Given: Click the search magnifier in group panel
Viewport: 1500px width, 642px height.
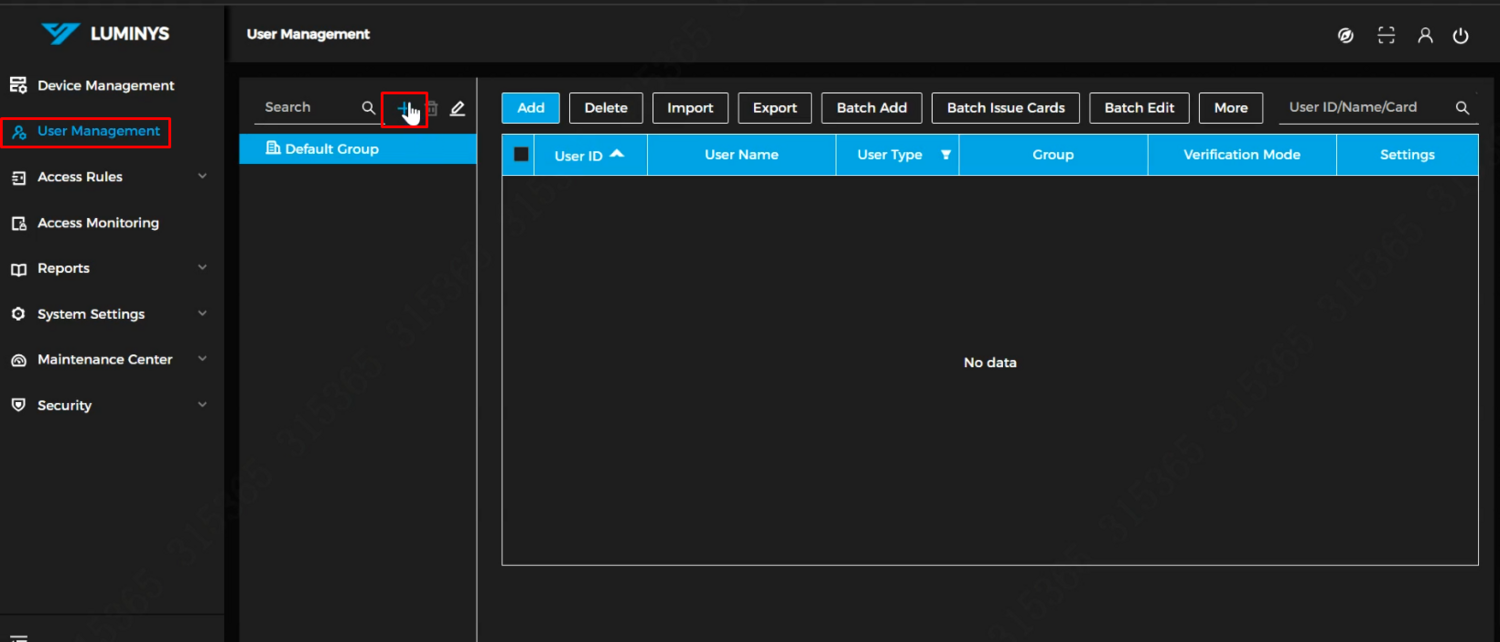Looking at the screenshot, I should (368, 107).
